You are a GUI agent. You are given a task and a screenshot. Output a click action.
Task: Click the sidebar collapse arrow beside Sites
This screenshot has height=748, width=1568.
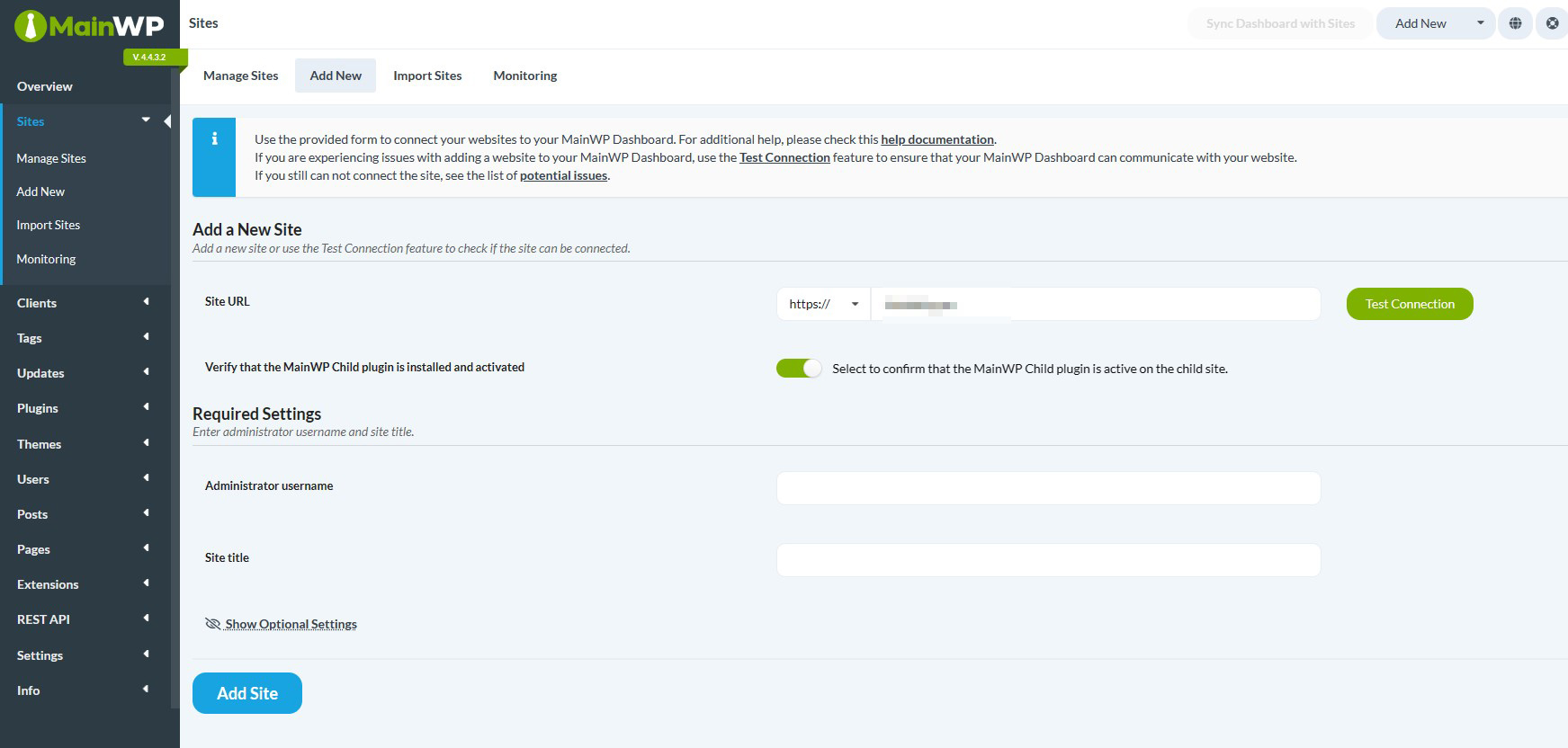pyautogui.click(x=167, y=121)
